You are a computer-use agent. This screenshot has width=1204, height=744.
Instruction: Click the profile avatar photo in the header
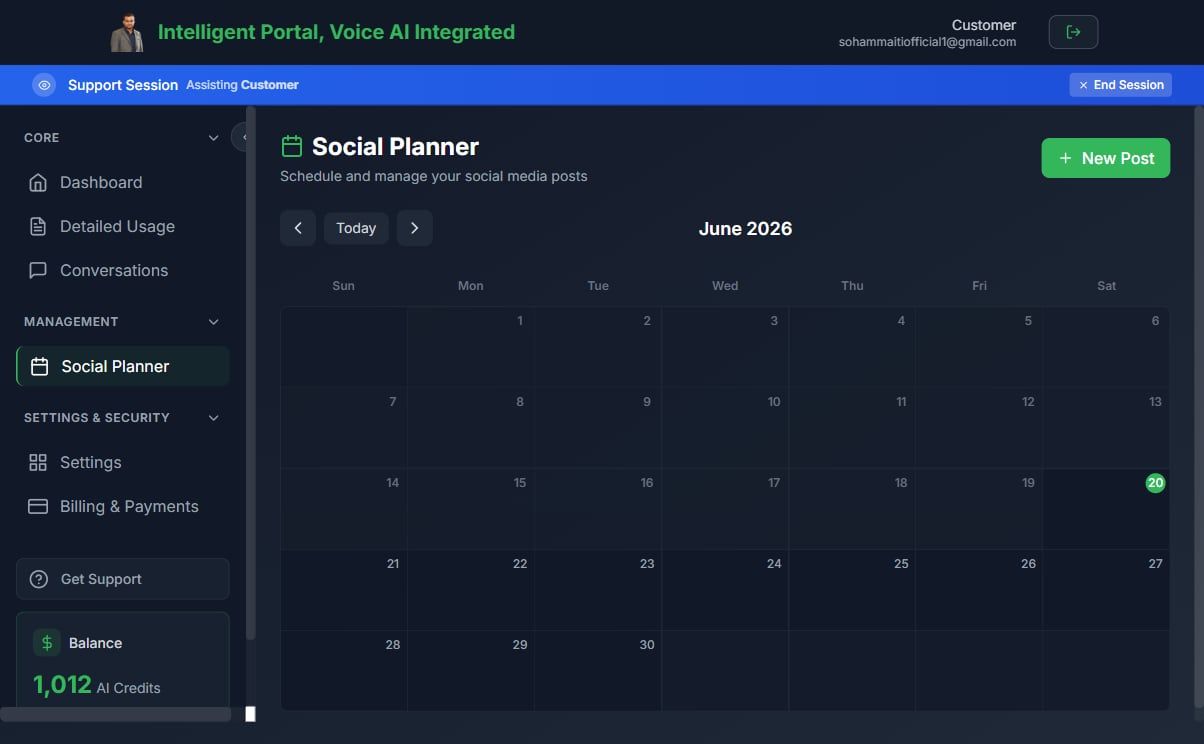[127, 32]
